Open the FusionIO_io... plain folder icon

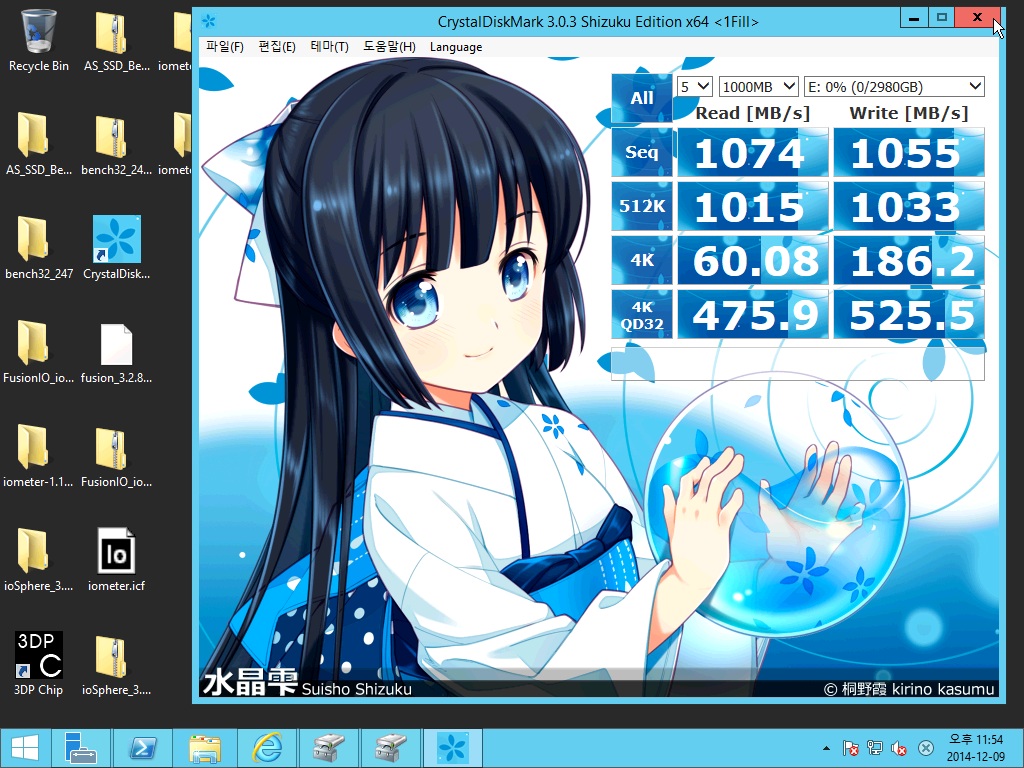click(x=38, y=351)
